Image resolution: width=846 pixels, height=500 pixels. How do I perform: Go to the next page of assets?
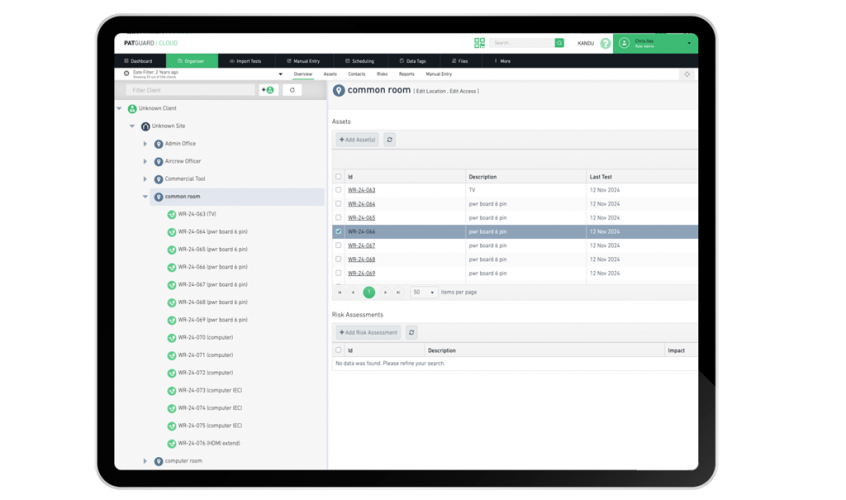tap(385, 292)
